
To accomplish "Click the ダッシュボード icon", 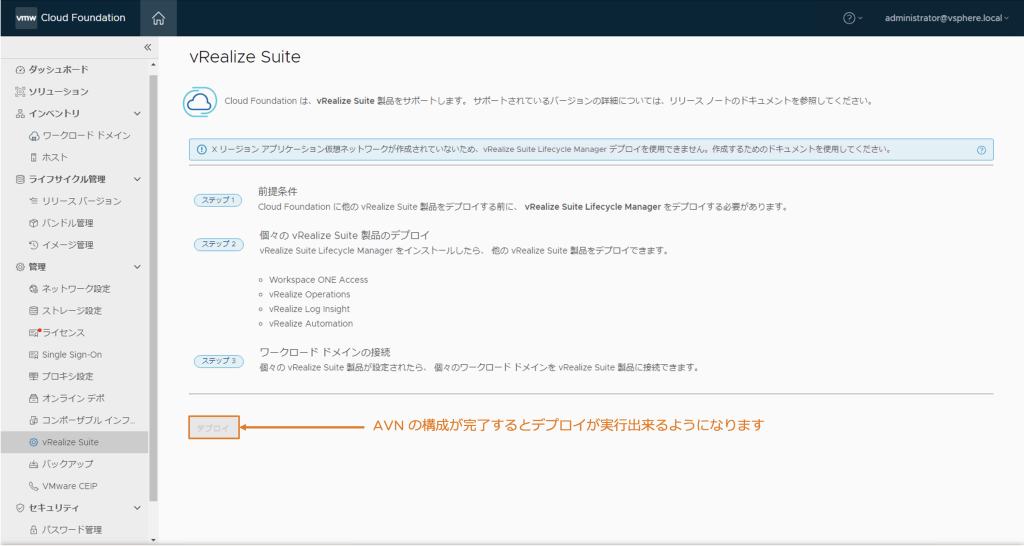I will [20, 70].
